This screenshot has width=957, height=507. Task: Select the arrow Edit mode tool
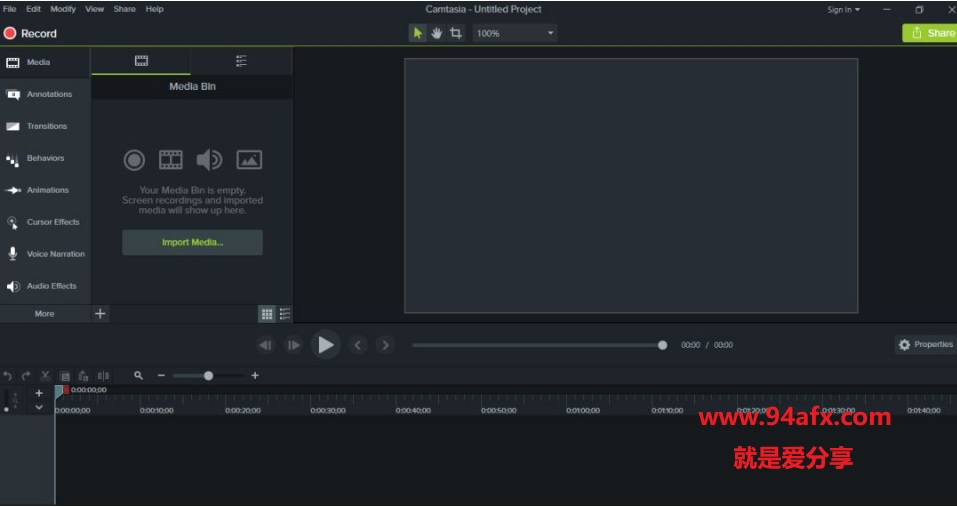point(417,33)
